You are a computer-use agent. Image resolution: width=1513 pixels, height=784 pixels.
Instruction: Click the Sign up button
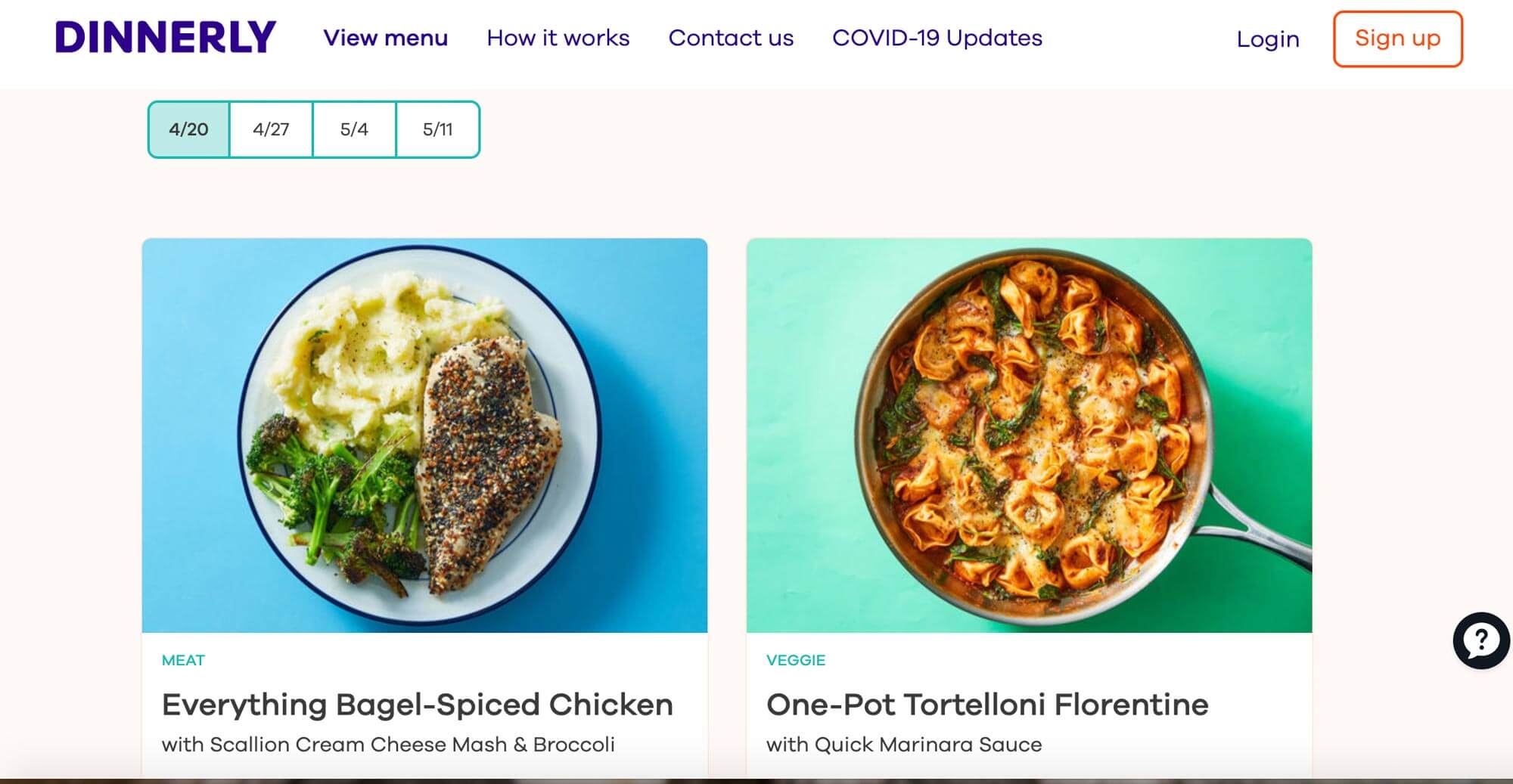pyautogui.click(x=1397, y=39)
